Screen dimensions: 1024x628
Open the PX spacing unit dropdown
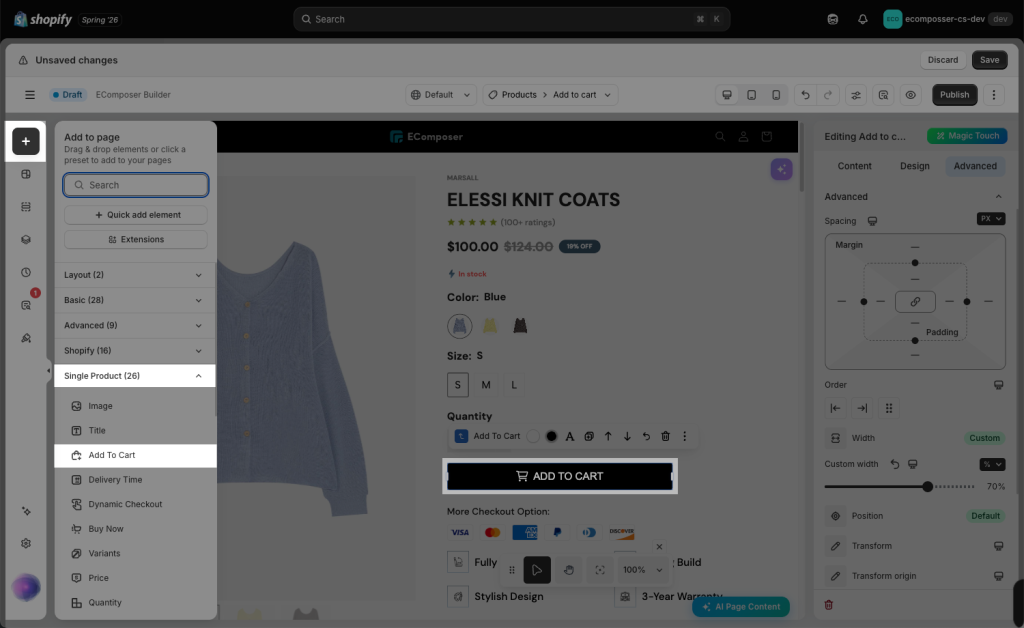click(991, 219)
